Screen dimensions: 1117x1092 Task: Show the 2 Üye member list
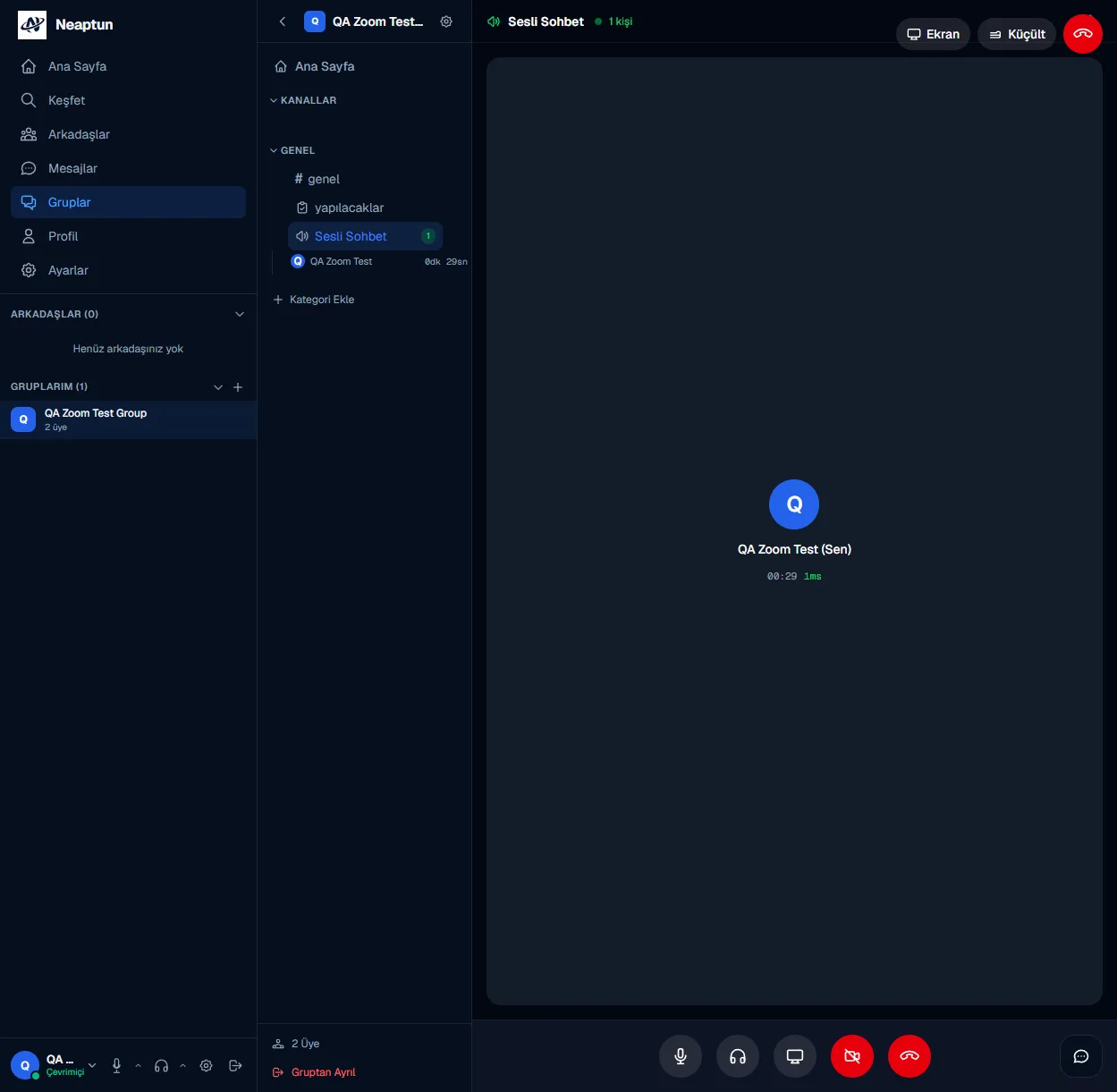coord(296,1044)
